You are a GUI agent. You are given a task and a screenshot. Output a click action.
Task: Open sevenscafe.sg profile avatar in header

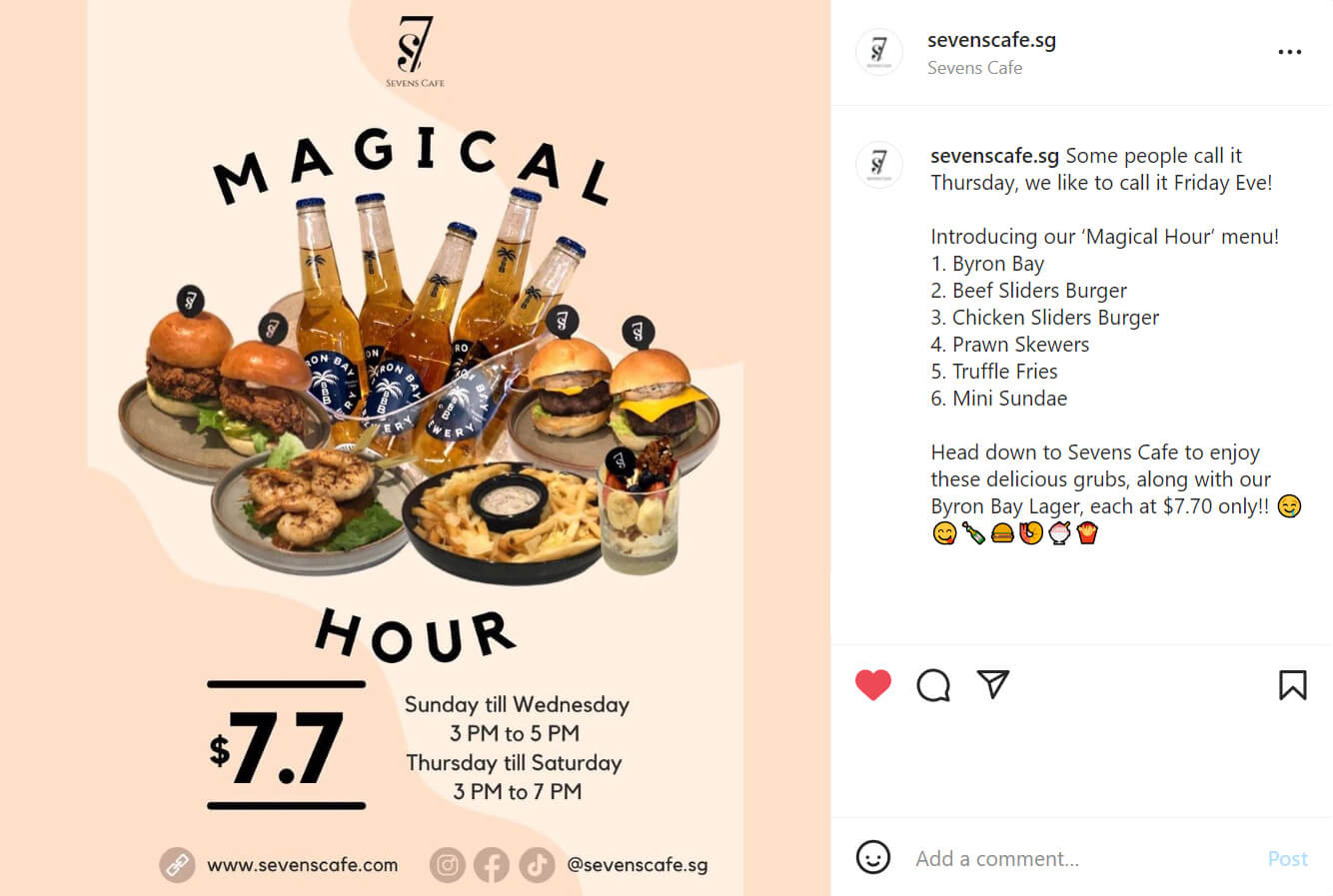879,52
